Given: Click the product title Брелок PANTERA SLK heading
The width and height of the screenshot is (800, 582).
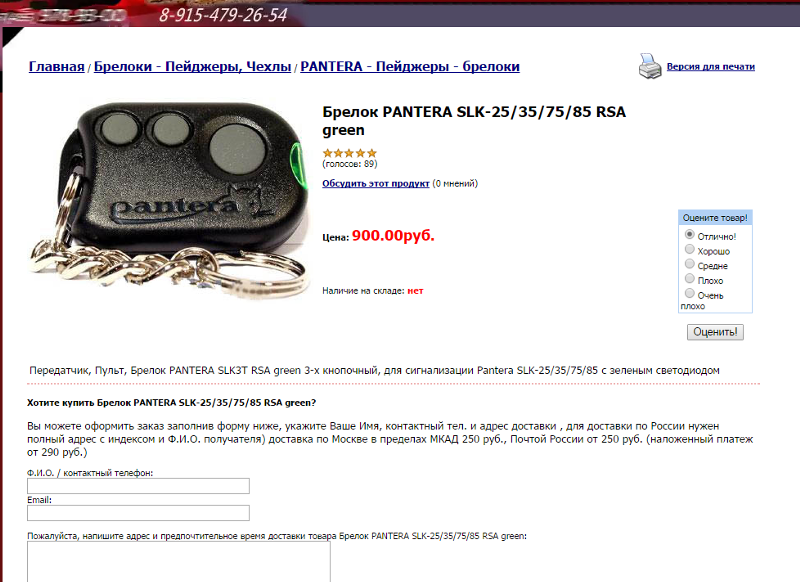Looking at the screenshot, I should pyautogui.click(x=474, y=121).
